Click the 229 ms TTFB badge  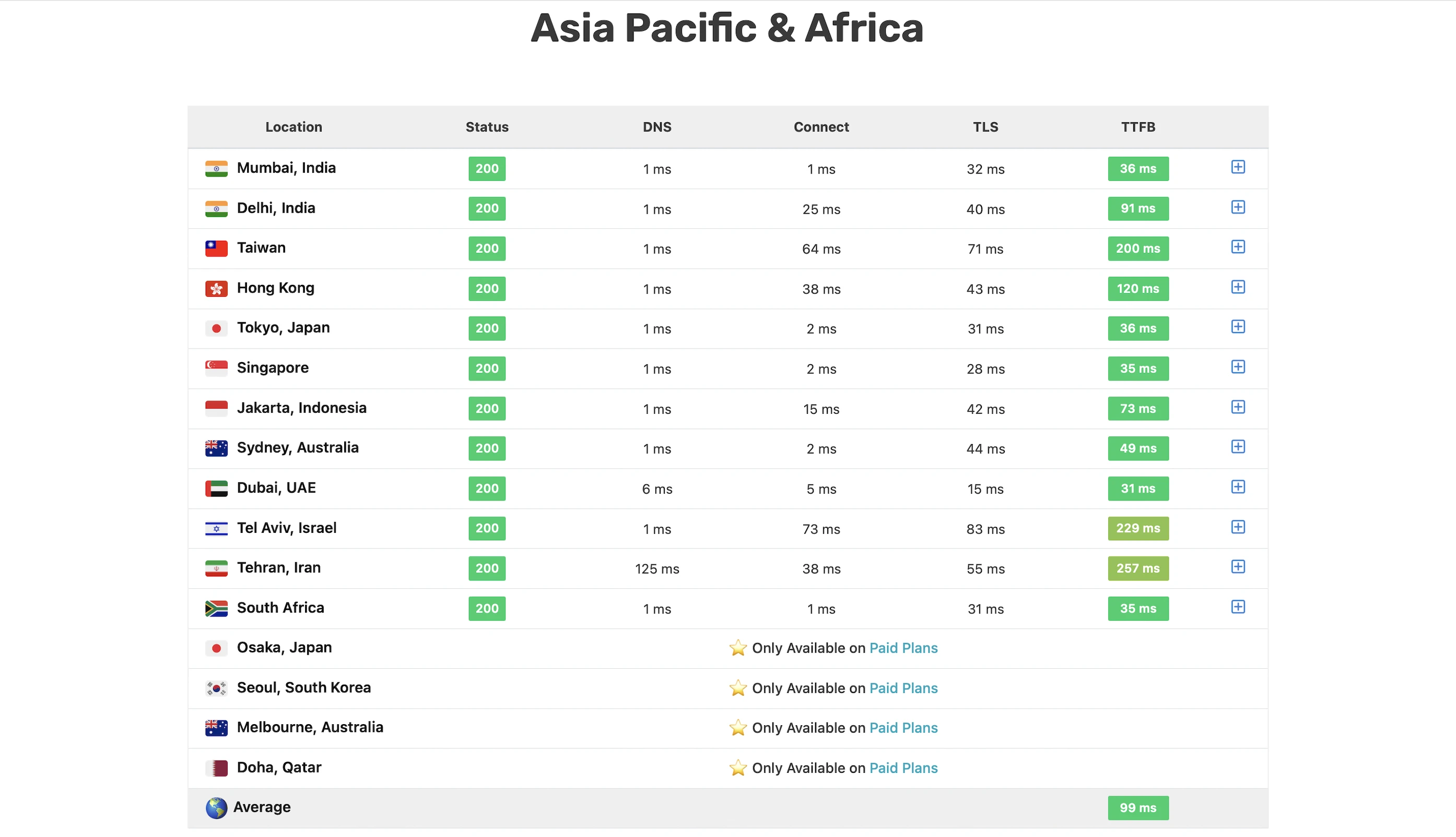click(1137, 528)
